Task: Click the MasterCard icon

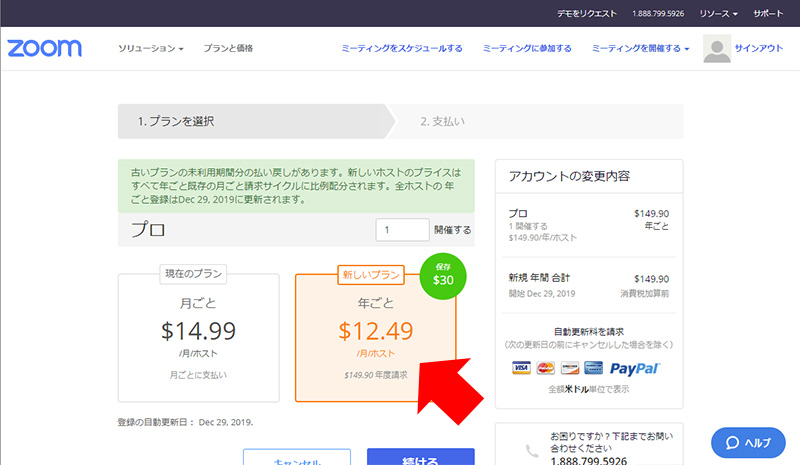Action: 545,369
